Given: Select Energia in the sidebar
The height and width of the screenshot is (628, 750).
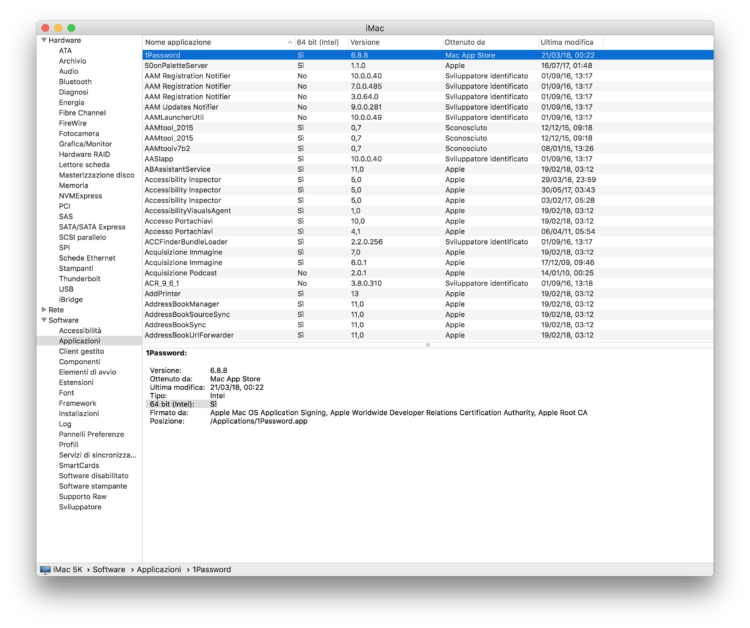Looking at the screenshot, I should point(72,102).
